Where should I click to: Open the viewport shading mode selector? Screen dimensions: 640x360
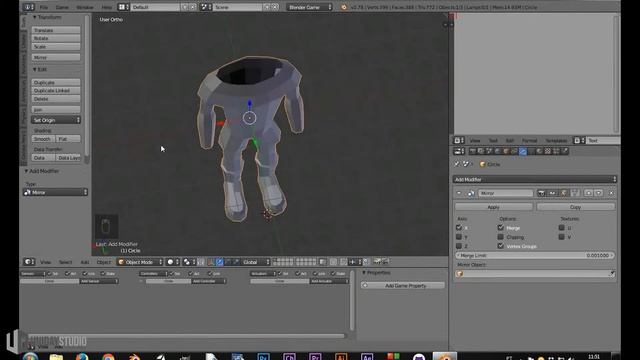click(x=173, y=262)
